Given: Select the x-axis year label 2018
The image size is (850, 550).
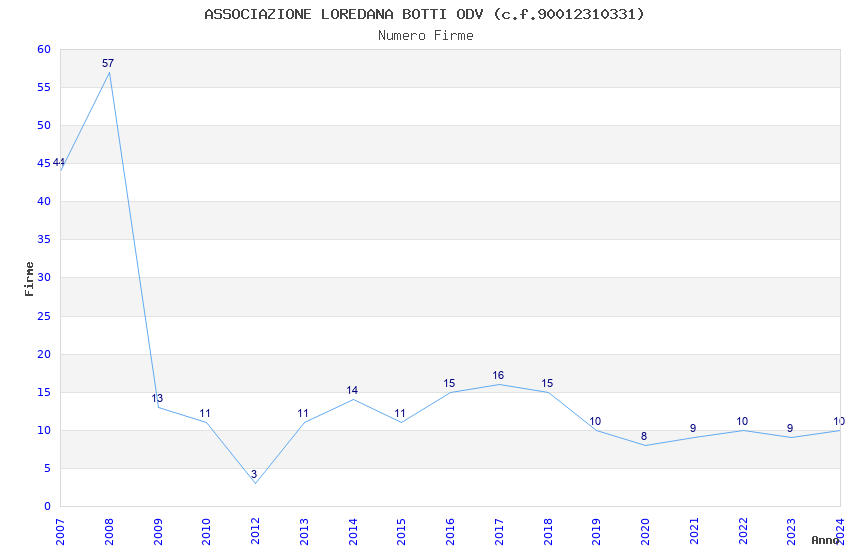Looking at the screenshot, I should point(548,532).
